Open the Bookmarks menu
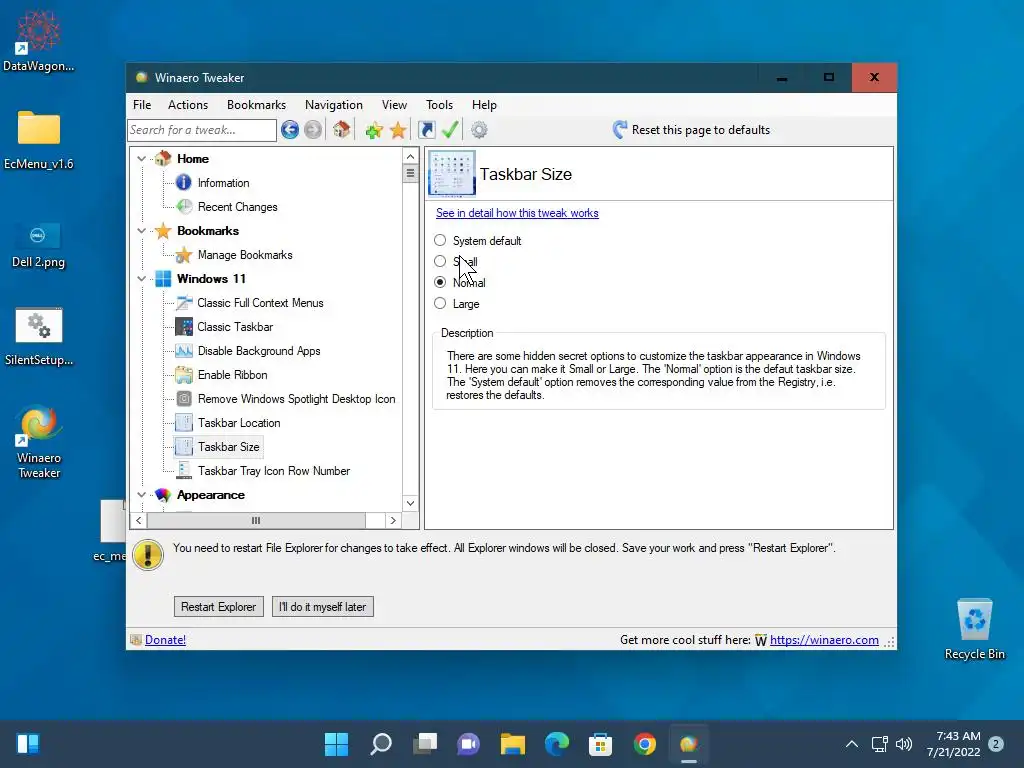Viewport: 1024px width, 768px height. pos(257,104)
